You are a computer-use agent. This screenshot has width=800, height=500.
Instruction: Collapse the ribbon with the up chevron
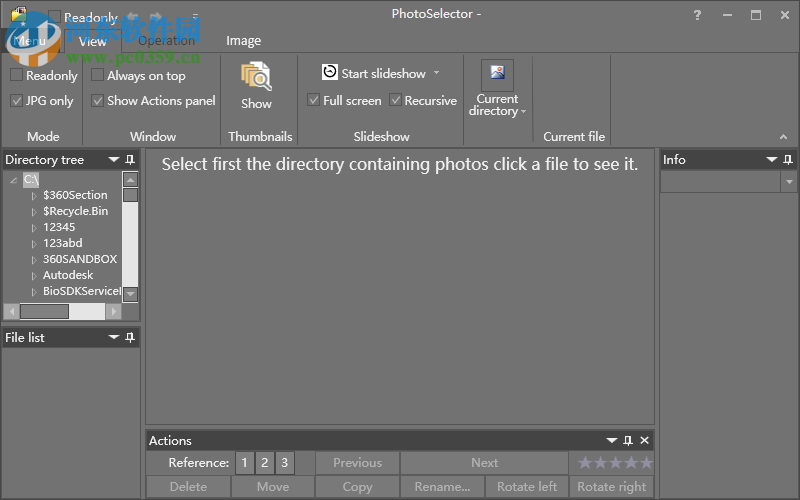click(783, 137)
